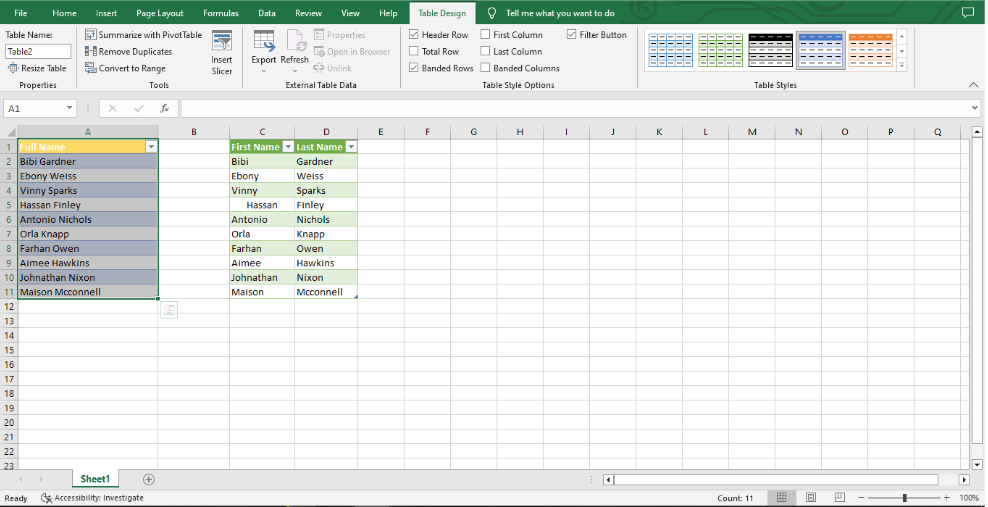Toggle the Banded Columns checkbox
The width and height of the screenshot is (988, 507).
[485, 69]
